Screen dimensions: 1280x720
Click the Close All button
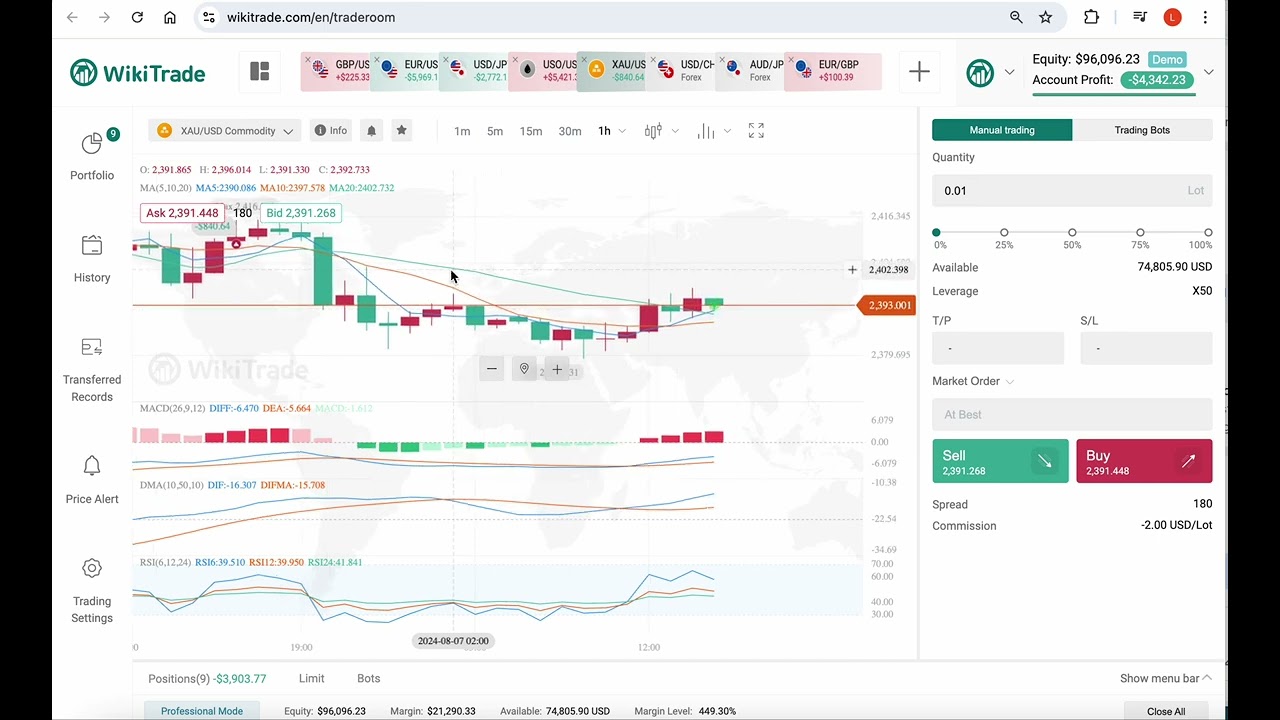click(1166, 711)
